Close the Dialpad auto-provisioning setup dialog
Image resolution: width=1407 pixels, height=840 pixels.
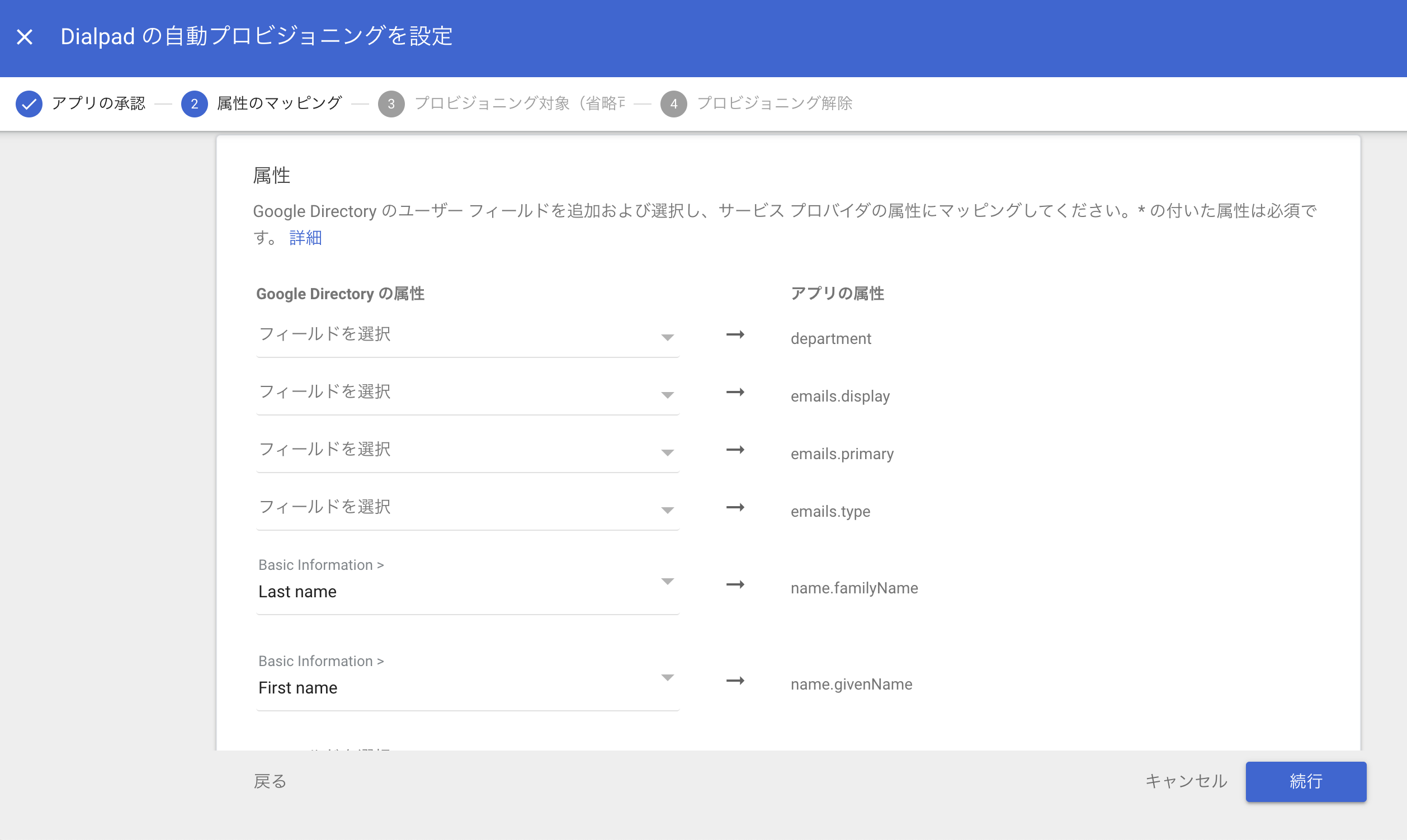(25, 37)
